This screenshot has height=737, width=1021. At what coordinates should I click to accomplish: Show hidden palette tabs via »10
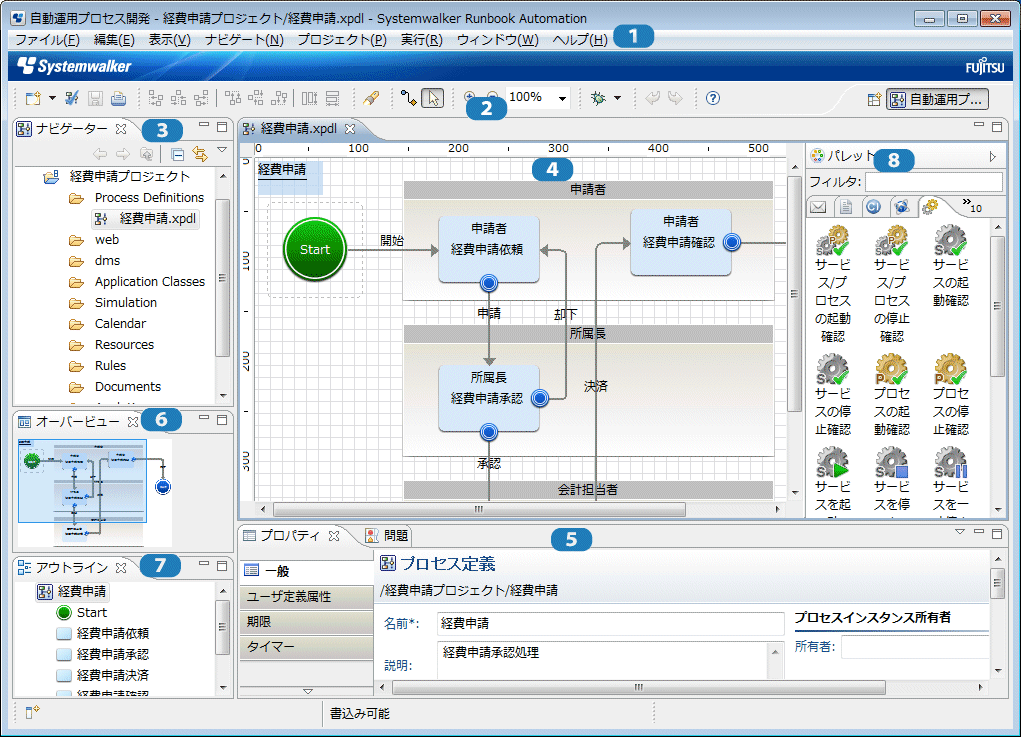pyautogui.click(x=972, y=206)
